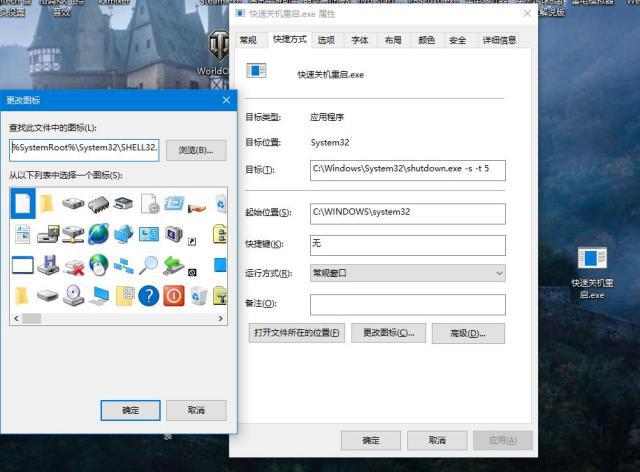Select the document with clock icon
Screen dimensions: 640x472
[149, 203]
